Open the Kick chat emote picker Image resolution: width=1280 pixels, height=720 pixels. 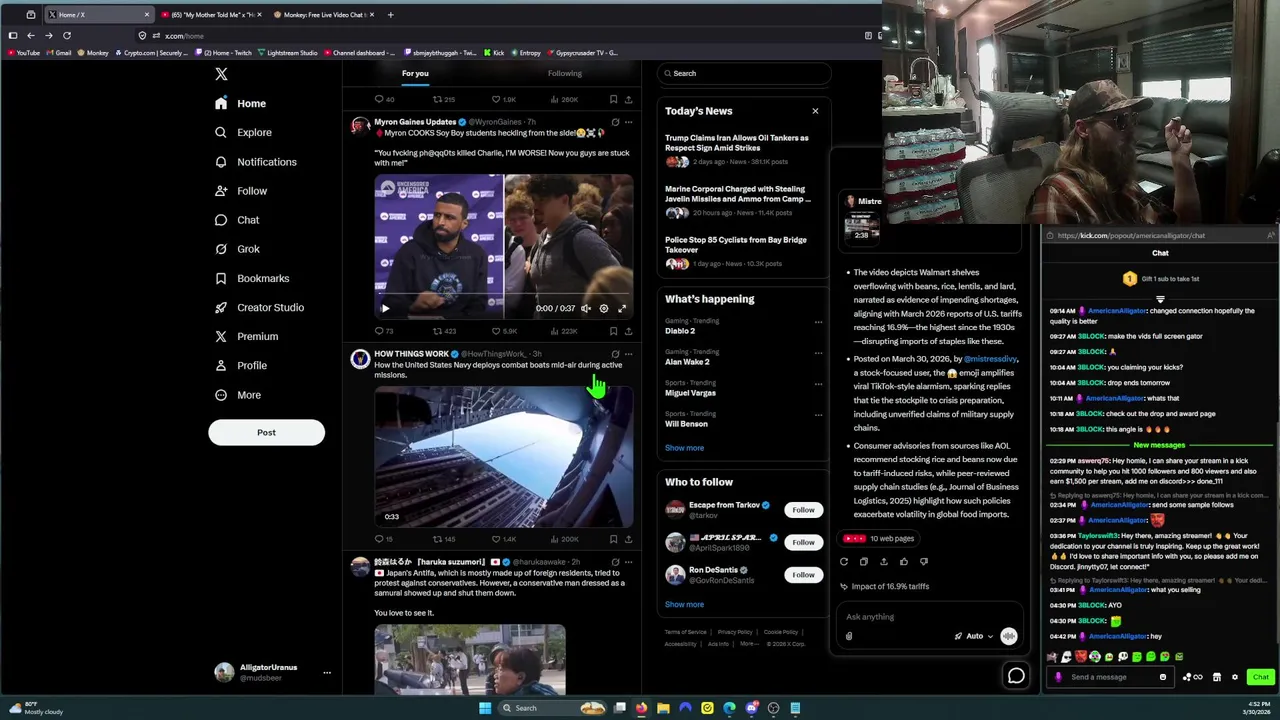[x=1162, y=677]
